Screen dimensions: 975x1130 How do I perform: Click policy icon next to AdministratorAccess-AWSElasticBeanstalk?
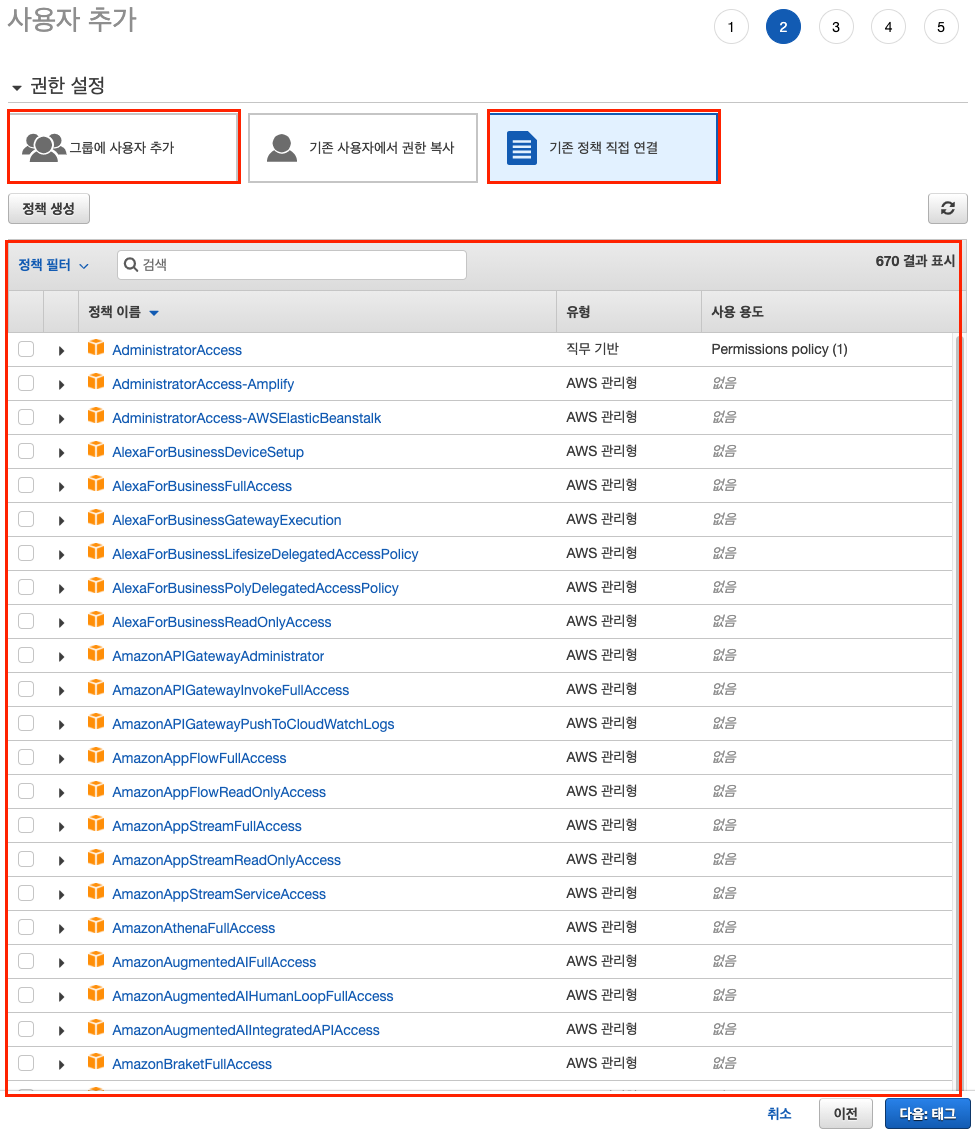pyautogui.click(x=96, y=416)
